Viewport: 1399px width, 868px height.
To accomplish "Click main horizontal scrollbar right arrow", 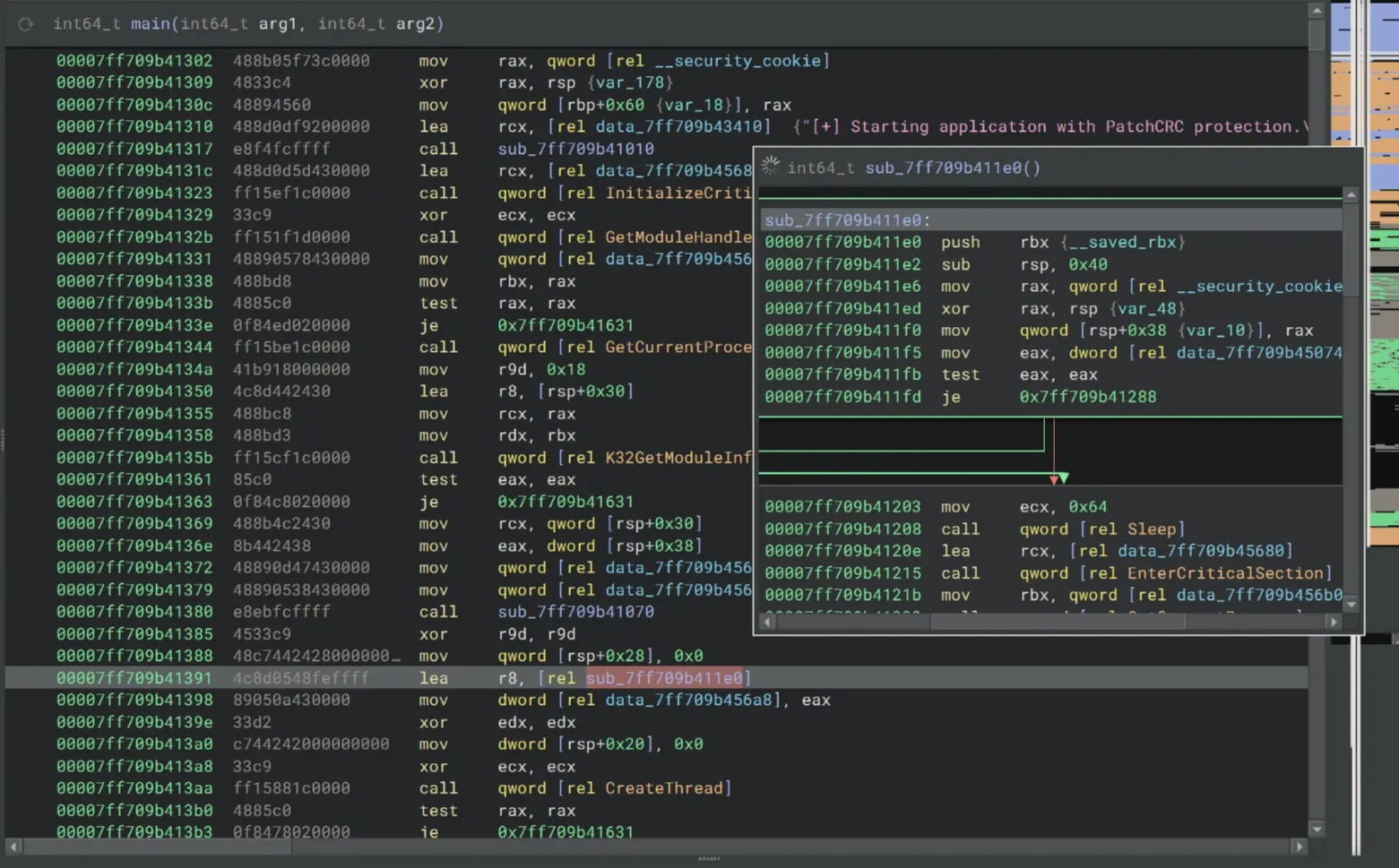I will (x=1299, y=847).
